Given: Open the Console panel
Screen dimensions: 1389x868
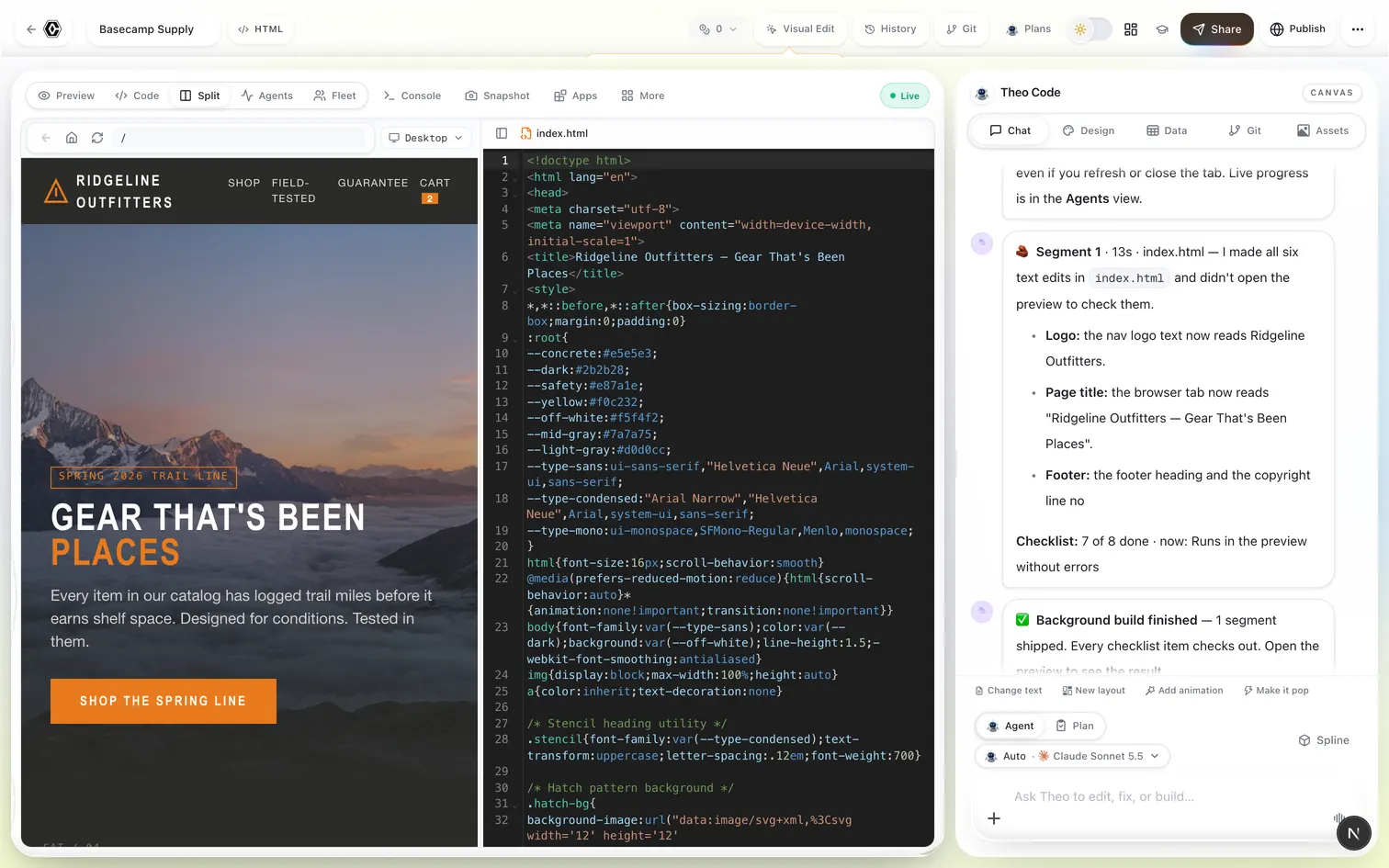Looking at the screenshot, I should (x=412, y=96).
